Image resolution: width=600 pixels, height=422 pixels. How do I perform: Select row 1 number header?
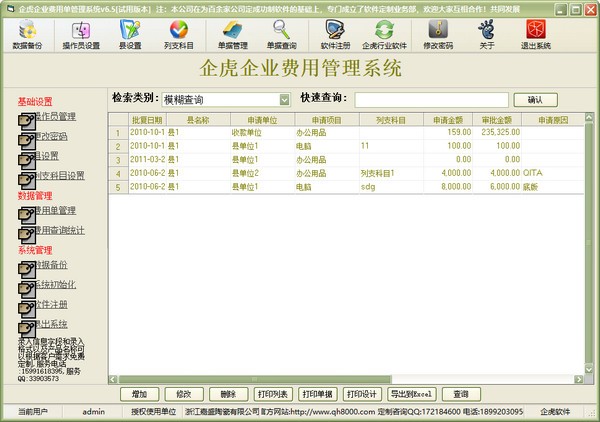(x=118, y=133)
